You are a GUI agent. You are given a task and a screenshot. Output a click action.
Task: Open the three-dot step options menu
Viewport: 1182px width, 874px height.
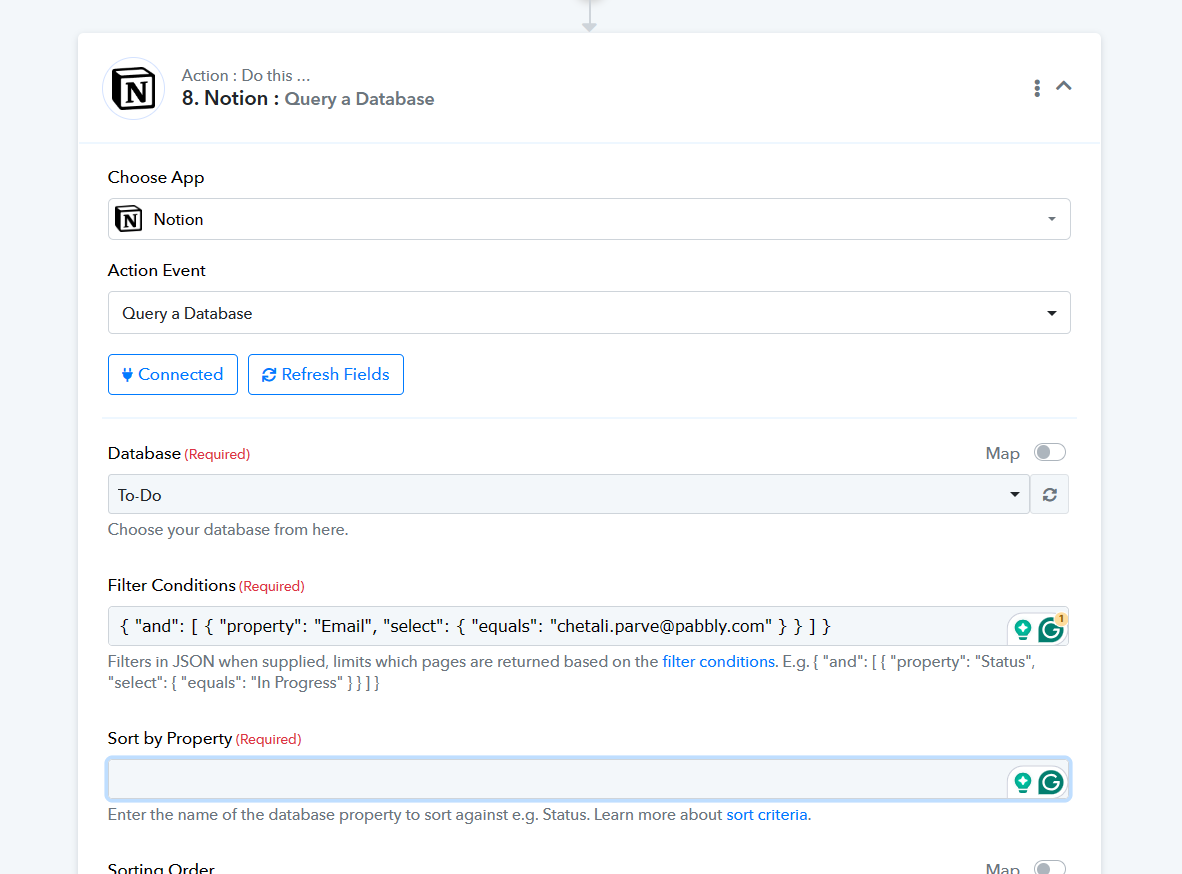[x=1037, y=88]
